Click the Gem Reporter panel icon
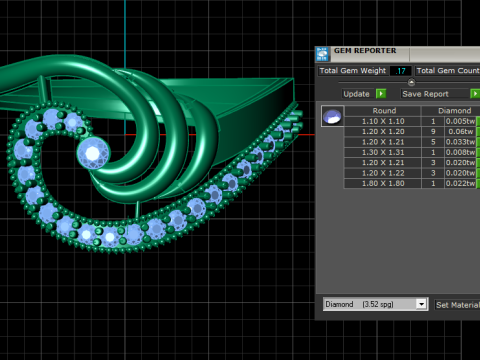This screenshot has width=480, height=360. tap(322, 54)
